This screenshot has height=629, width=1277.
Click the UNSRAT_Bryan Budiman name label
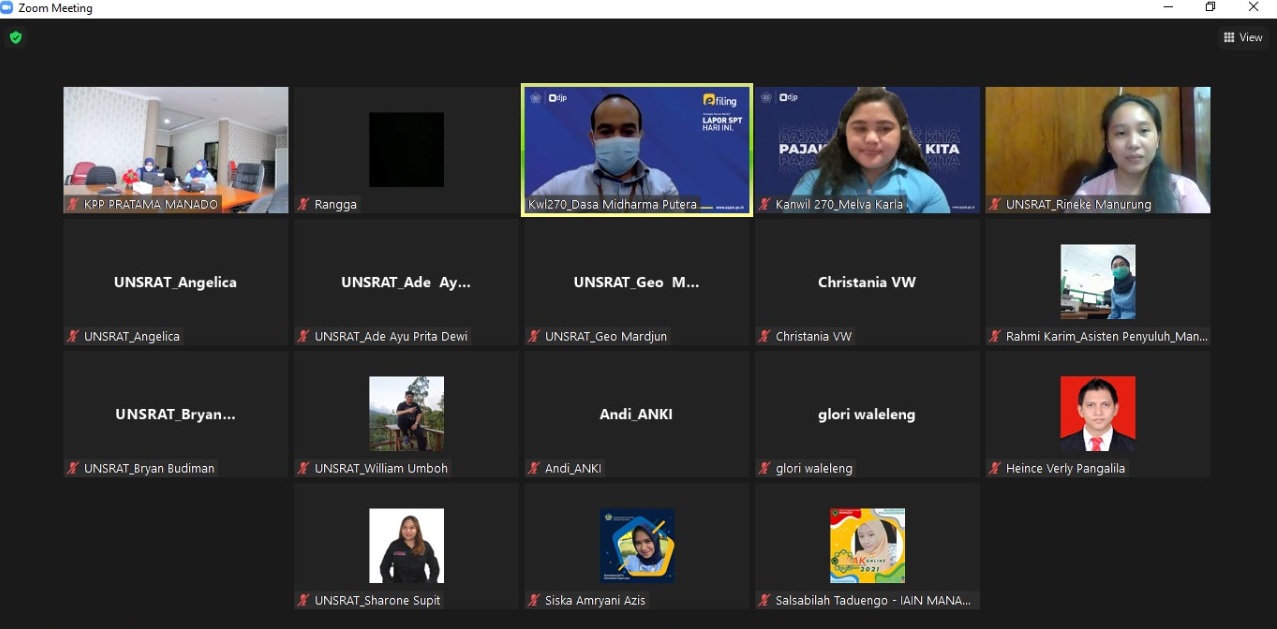point(149,469)
